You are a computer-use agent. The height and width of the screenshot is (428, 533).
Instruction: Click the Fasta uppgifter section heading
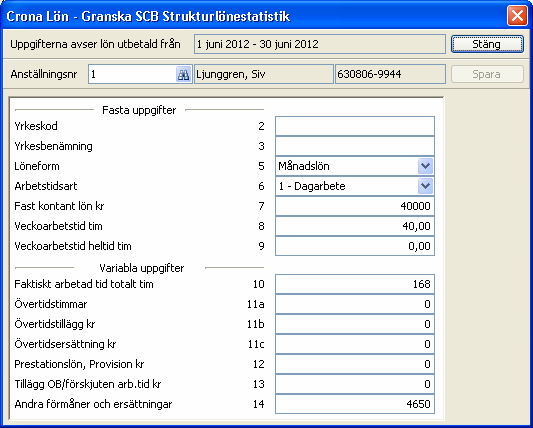(x=139, y=110)
